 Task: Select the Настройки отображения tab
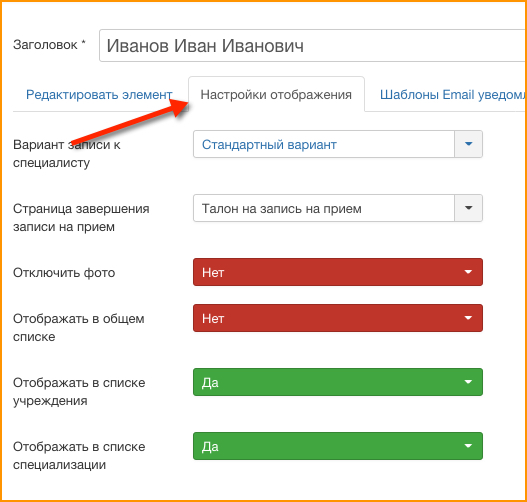(276, 94)
